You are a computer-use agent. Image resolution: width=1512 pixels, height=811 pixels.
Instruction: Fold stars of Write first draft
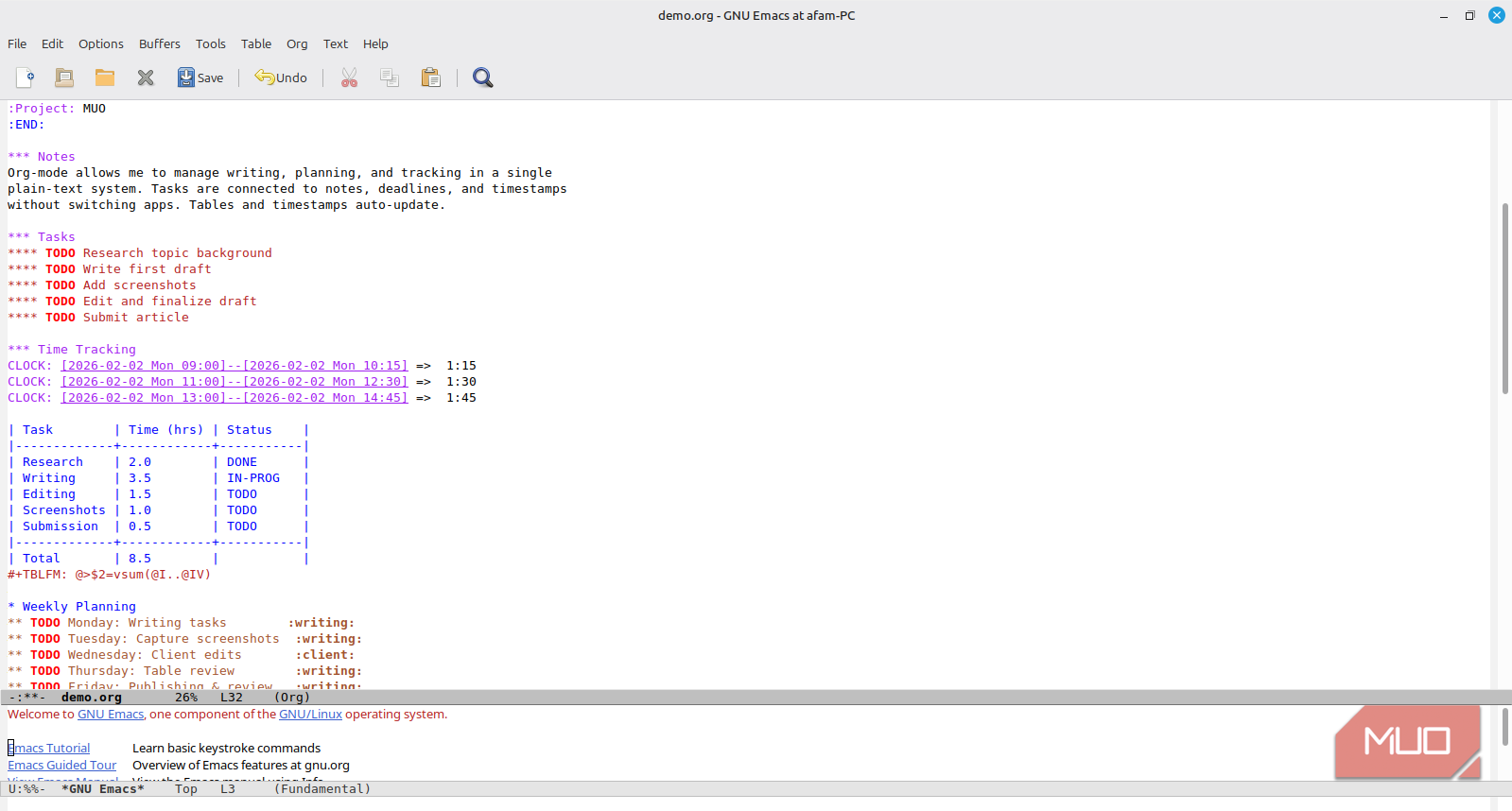(x=23, y=269)
